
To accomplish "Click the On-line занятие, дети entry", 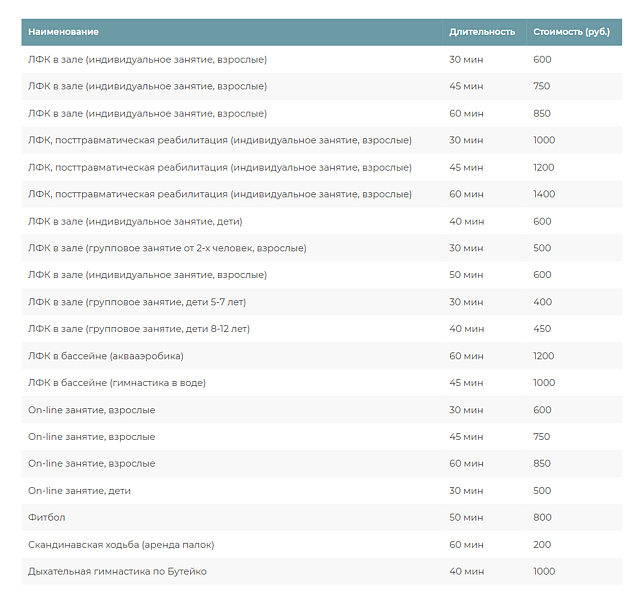I will tap(79, 491).
